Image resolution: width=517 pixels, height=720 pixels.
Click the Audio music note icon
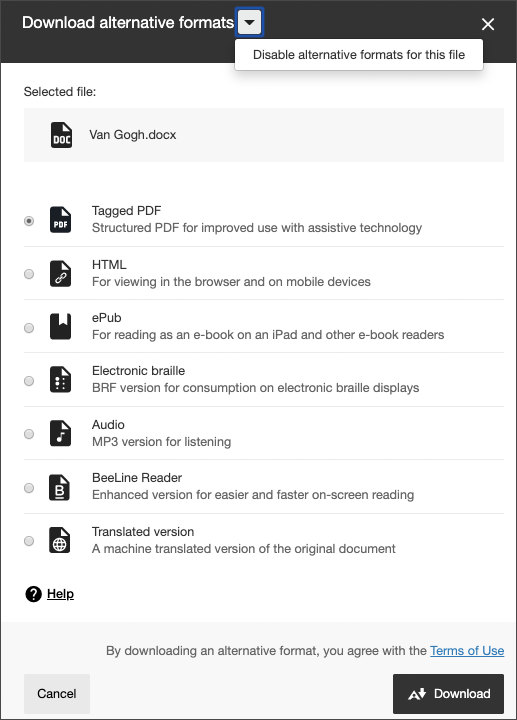click(61, 433)
